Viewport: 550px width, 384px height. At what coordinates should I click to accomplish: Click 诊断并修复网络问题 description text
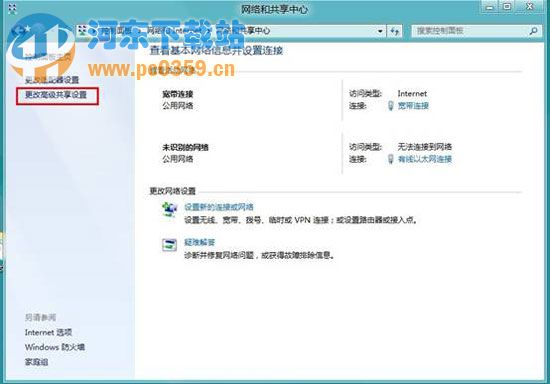coord(259,255)
